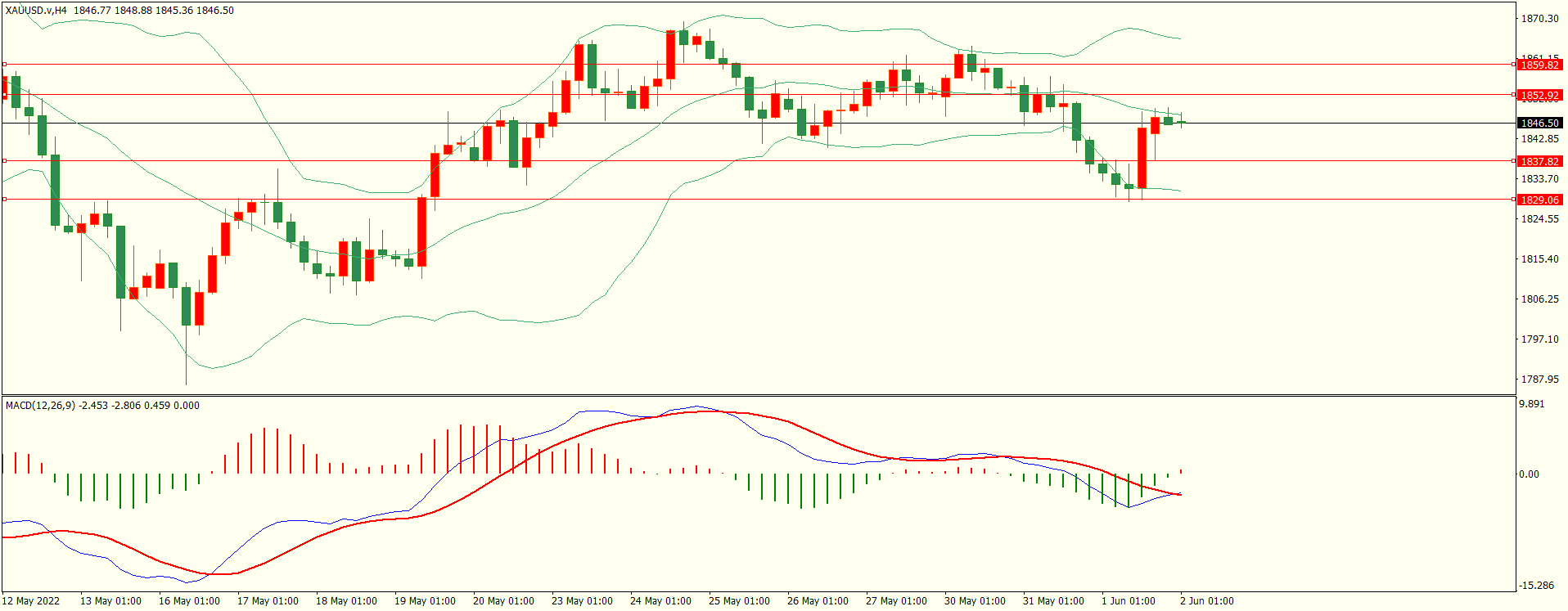Pick the 30 May 01:00 time axis label
This screenshot has height=611, width=1568.
click(x=975, y=600)
